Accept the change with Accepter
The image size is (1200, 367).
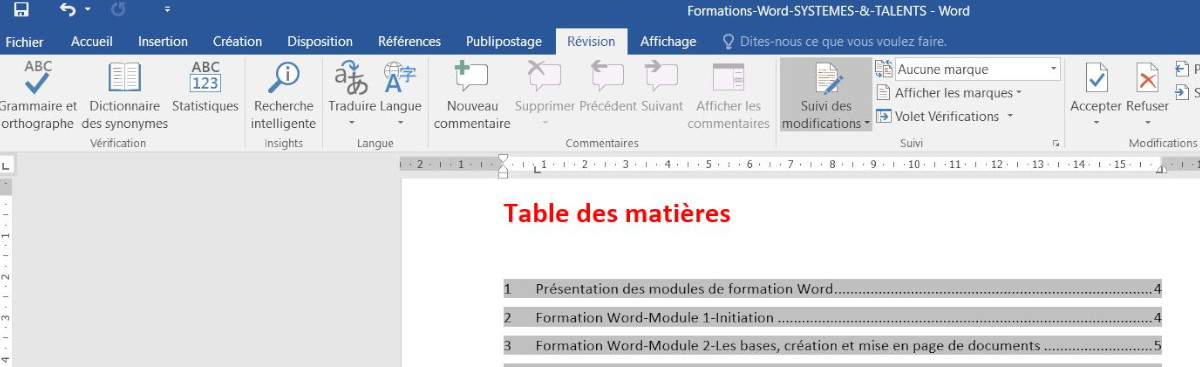[x=1096, y=86]
